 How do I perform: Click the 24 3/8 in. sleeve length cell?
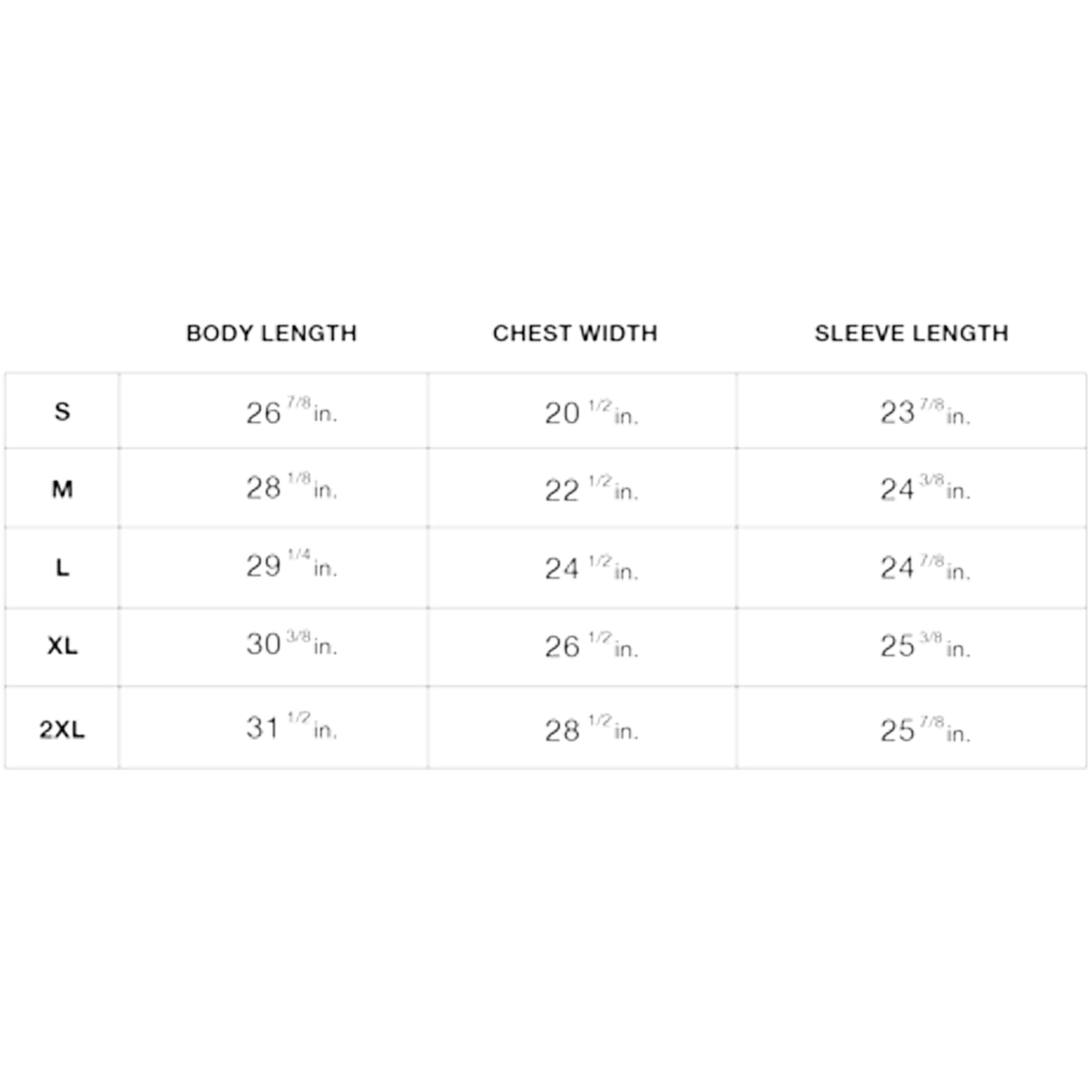[912, 488]
